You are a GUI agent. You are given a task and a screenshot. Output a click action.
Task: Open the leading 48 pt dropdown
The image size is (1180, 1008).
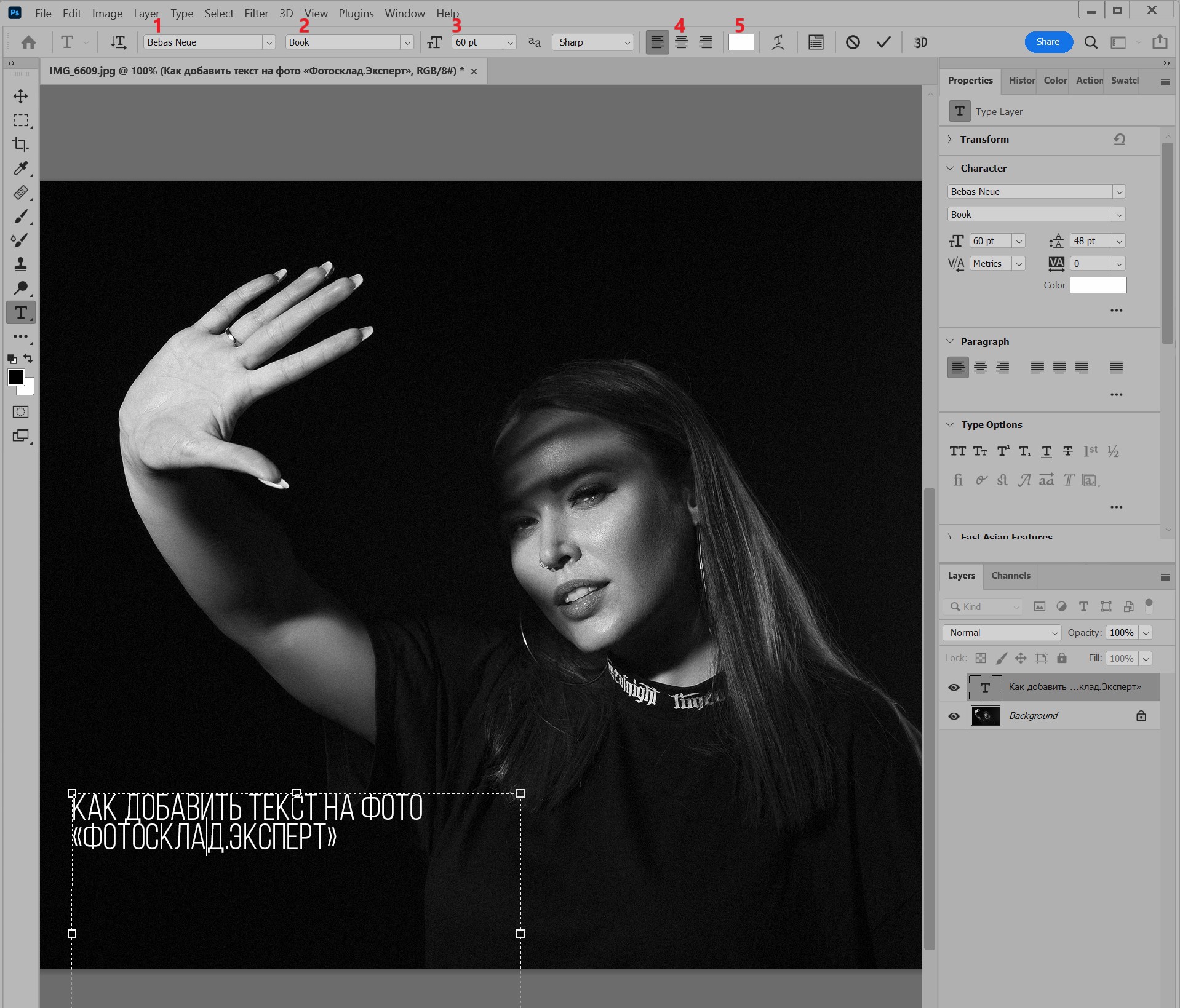coord(1119,241)
